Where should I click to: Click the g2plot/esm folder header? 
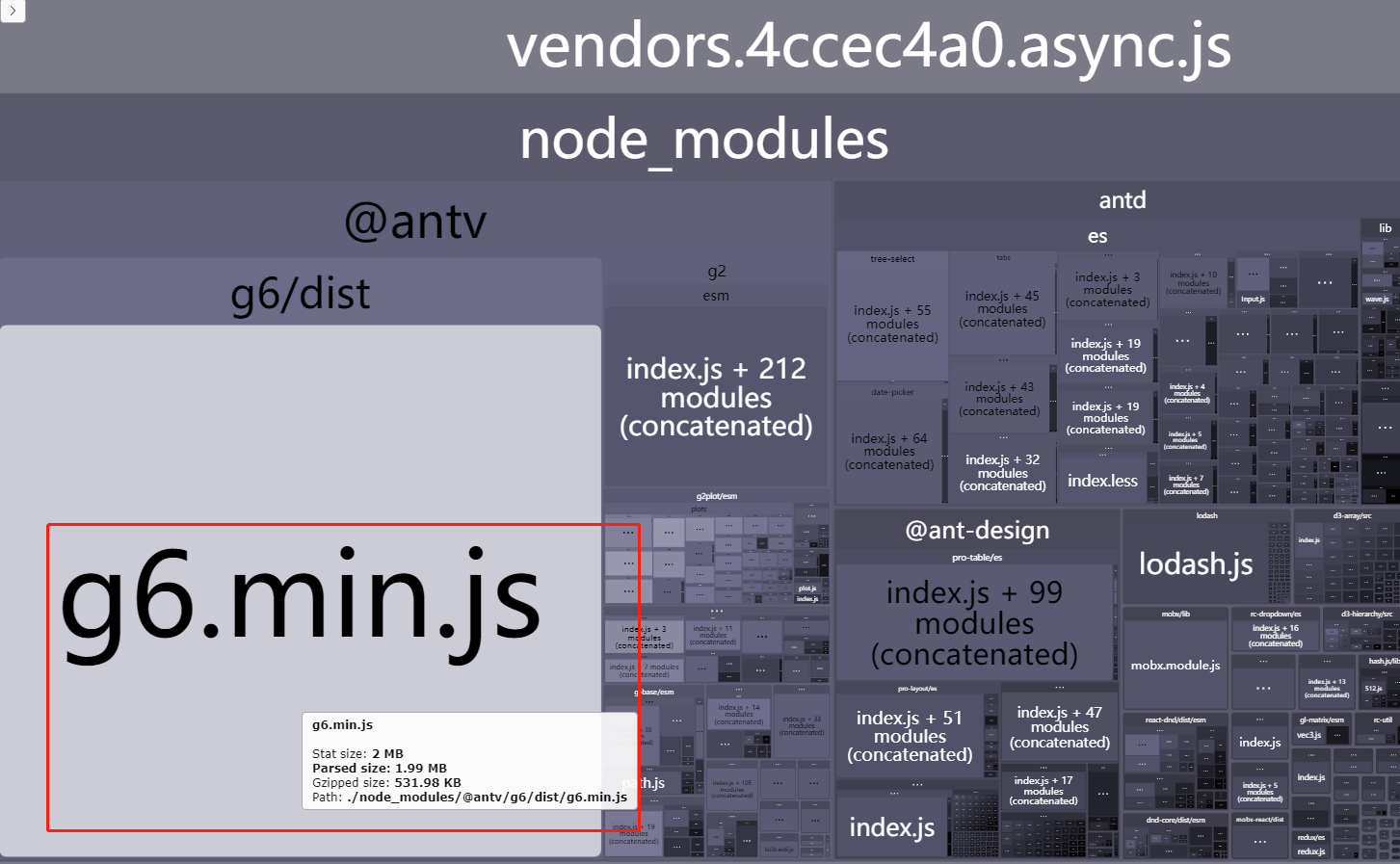tap(716, 496)
